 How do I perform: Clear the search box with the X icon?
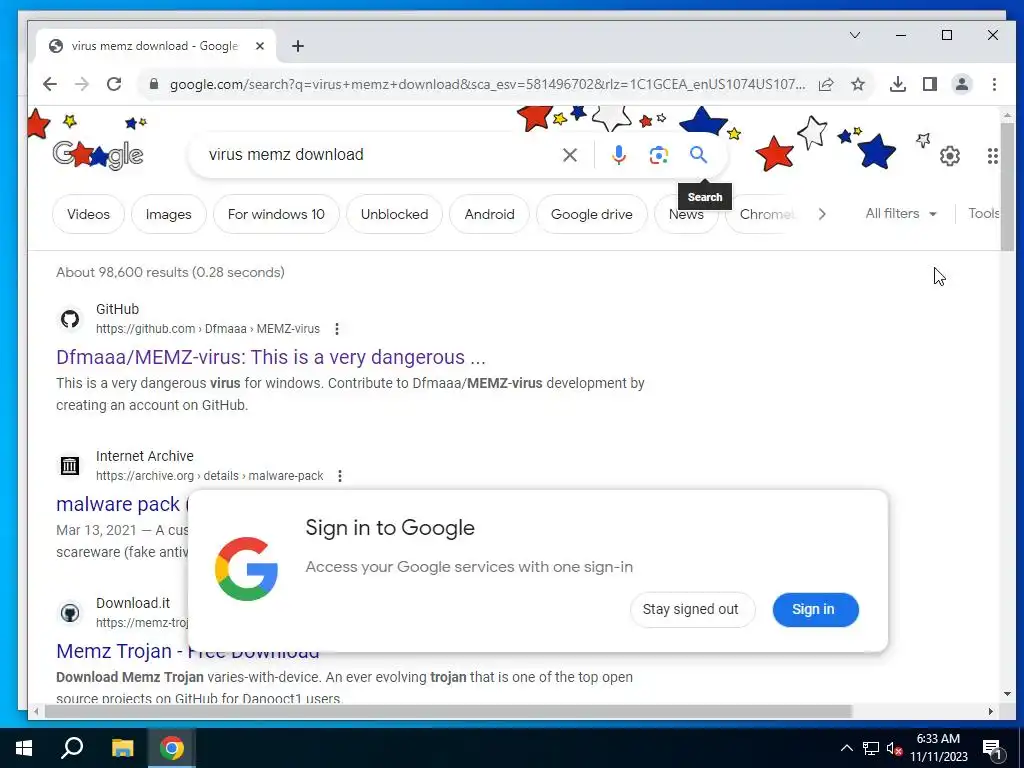[570, 155]
